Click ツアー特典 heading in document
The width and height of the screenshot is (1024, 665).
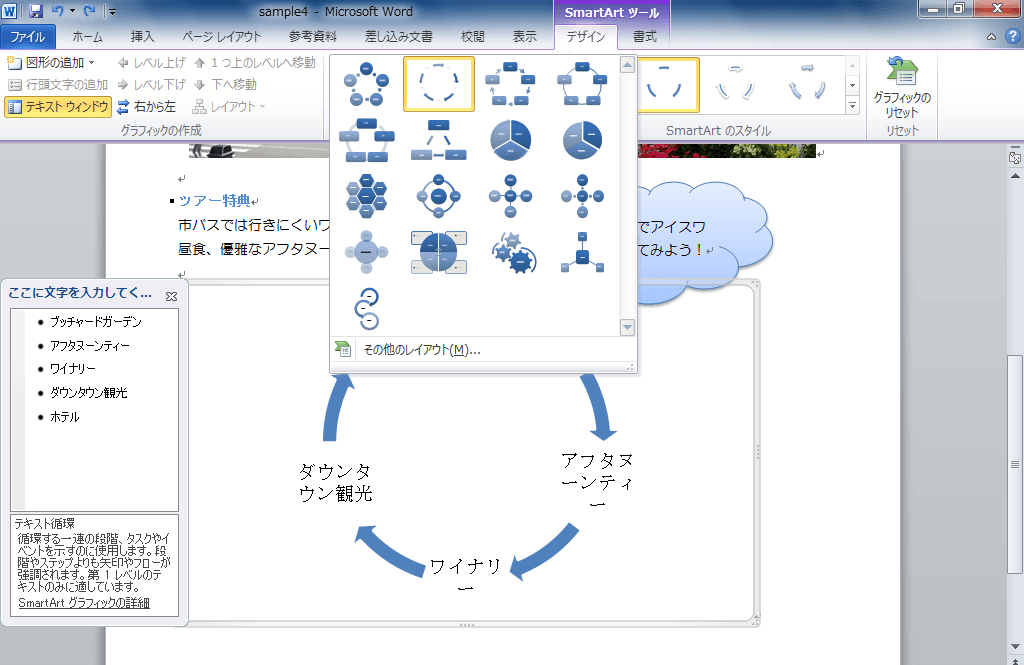pos(215,201)
